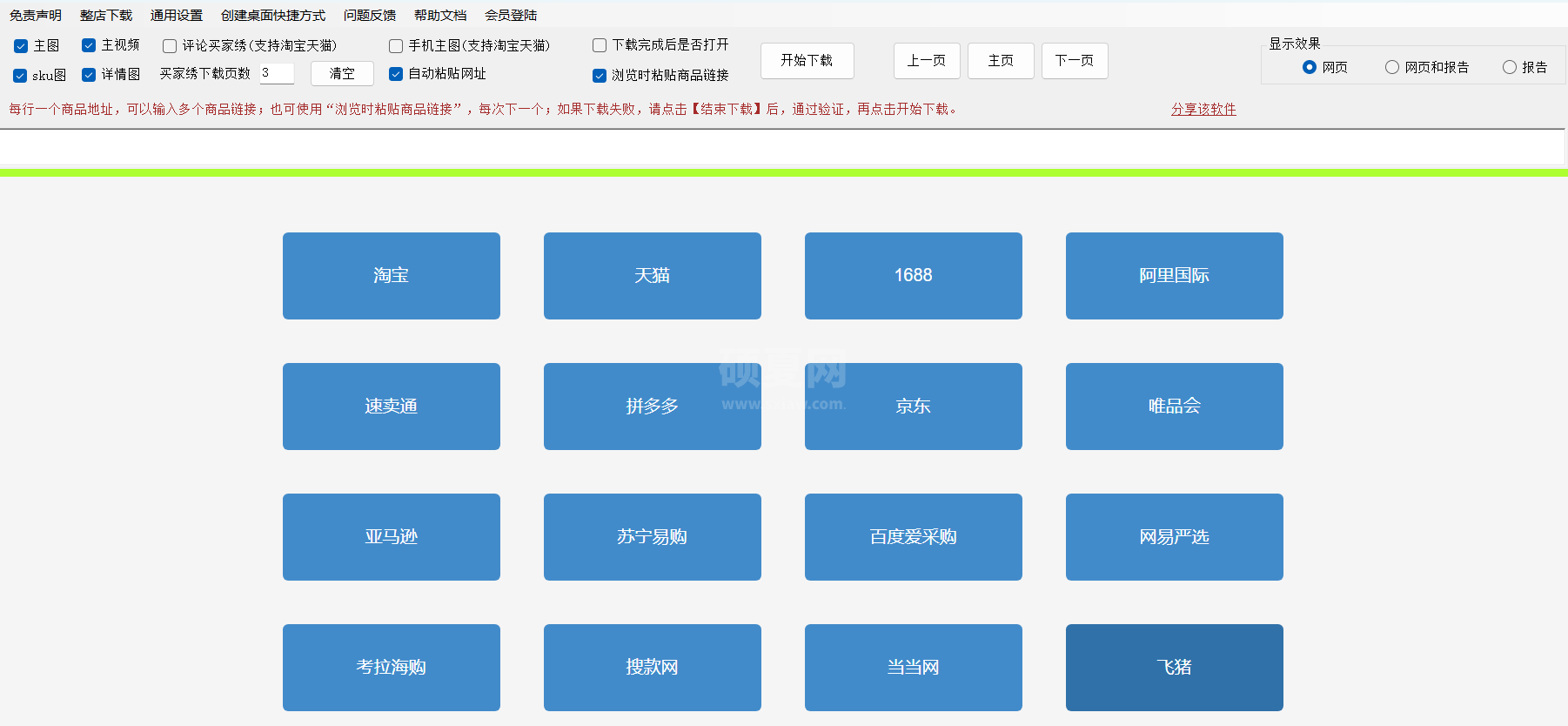Open the 京东 platform tile
The image size is (1568, 726).
pyautogui.click(x=914, y=407)
